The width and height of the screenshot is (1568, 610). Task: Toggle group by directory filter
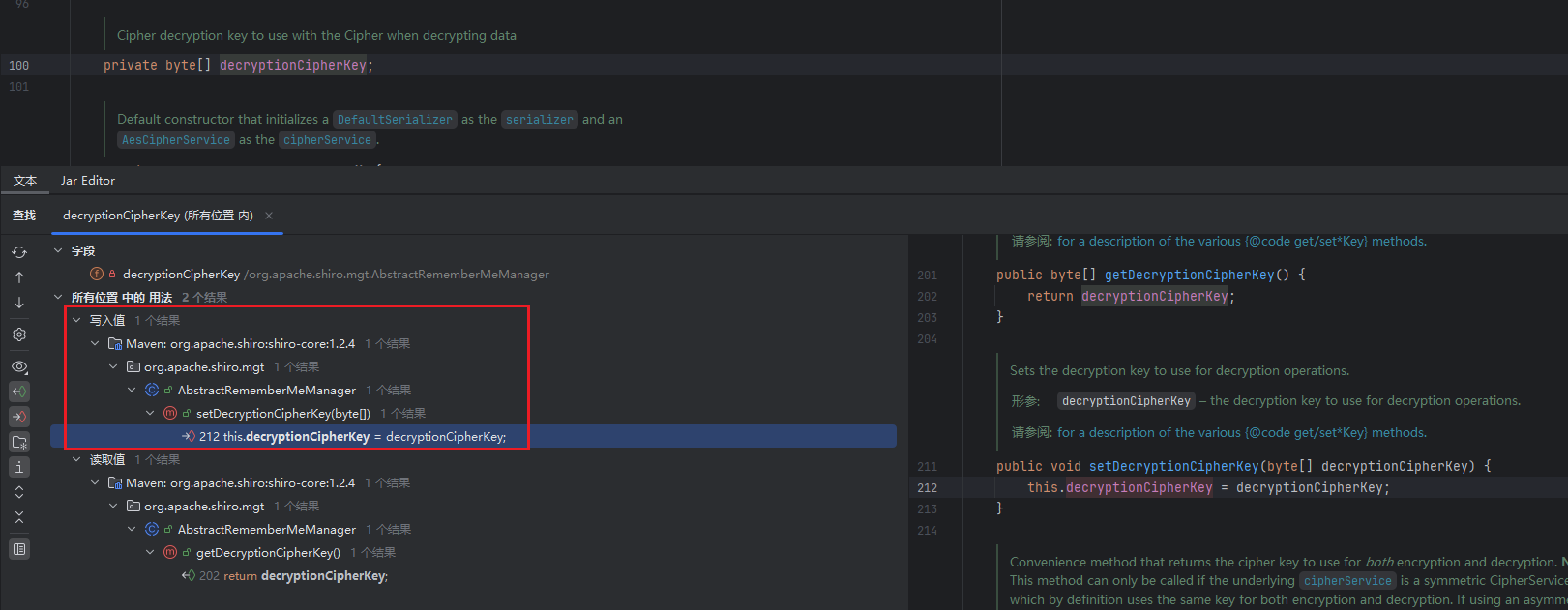(19, 442)
